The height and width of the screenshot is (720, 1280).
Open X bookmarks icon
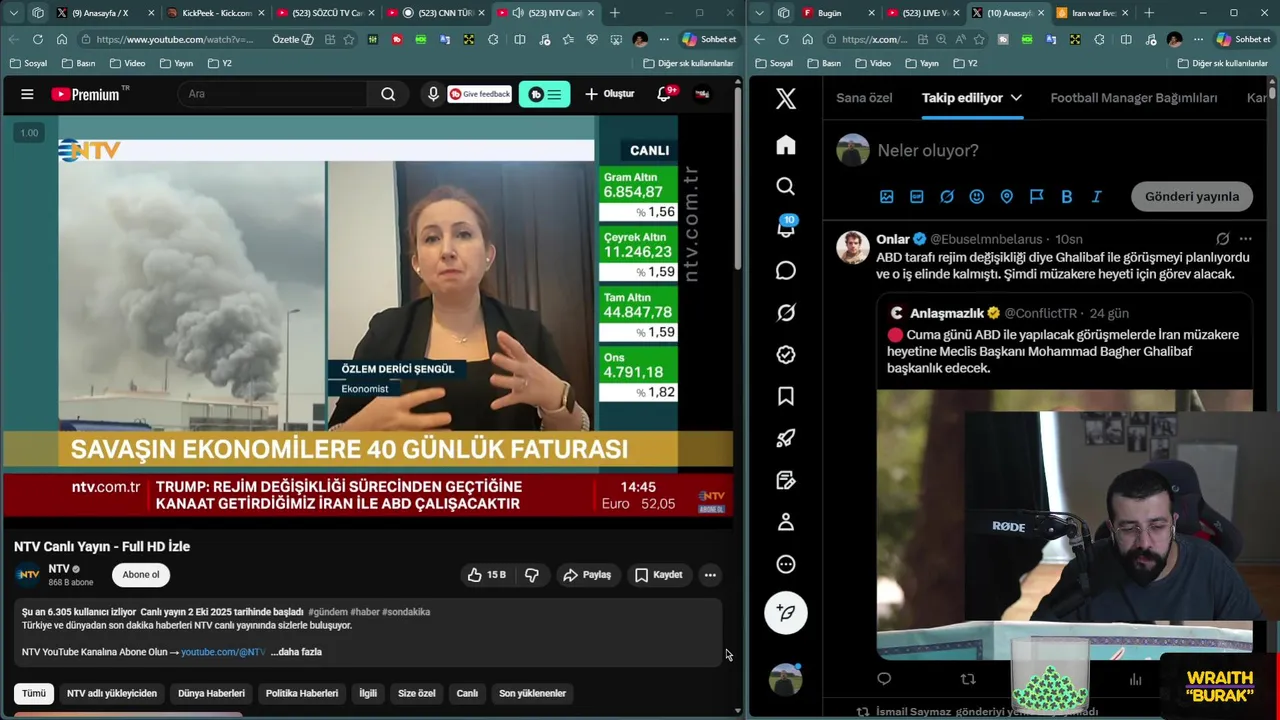(786, 397)
